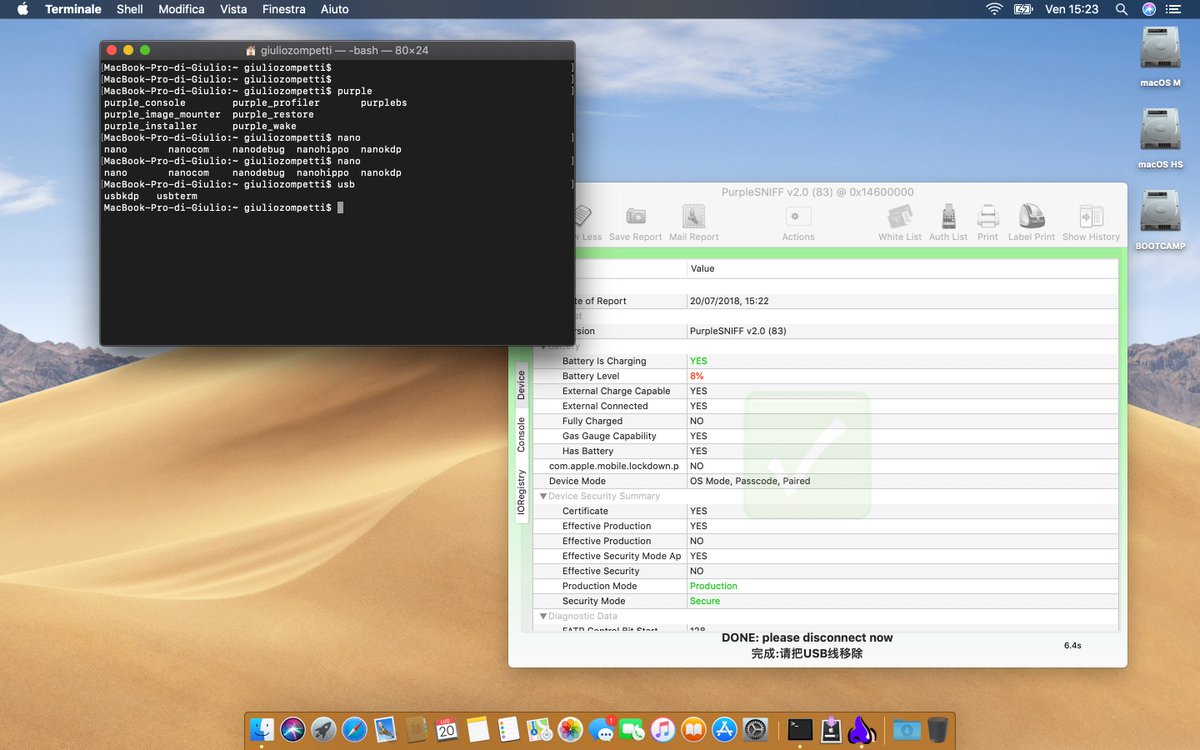Select the Has Battery row

coord(826,451)
